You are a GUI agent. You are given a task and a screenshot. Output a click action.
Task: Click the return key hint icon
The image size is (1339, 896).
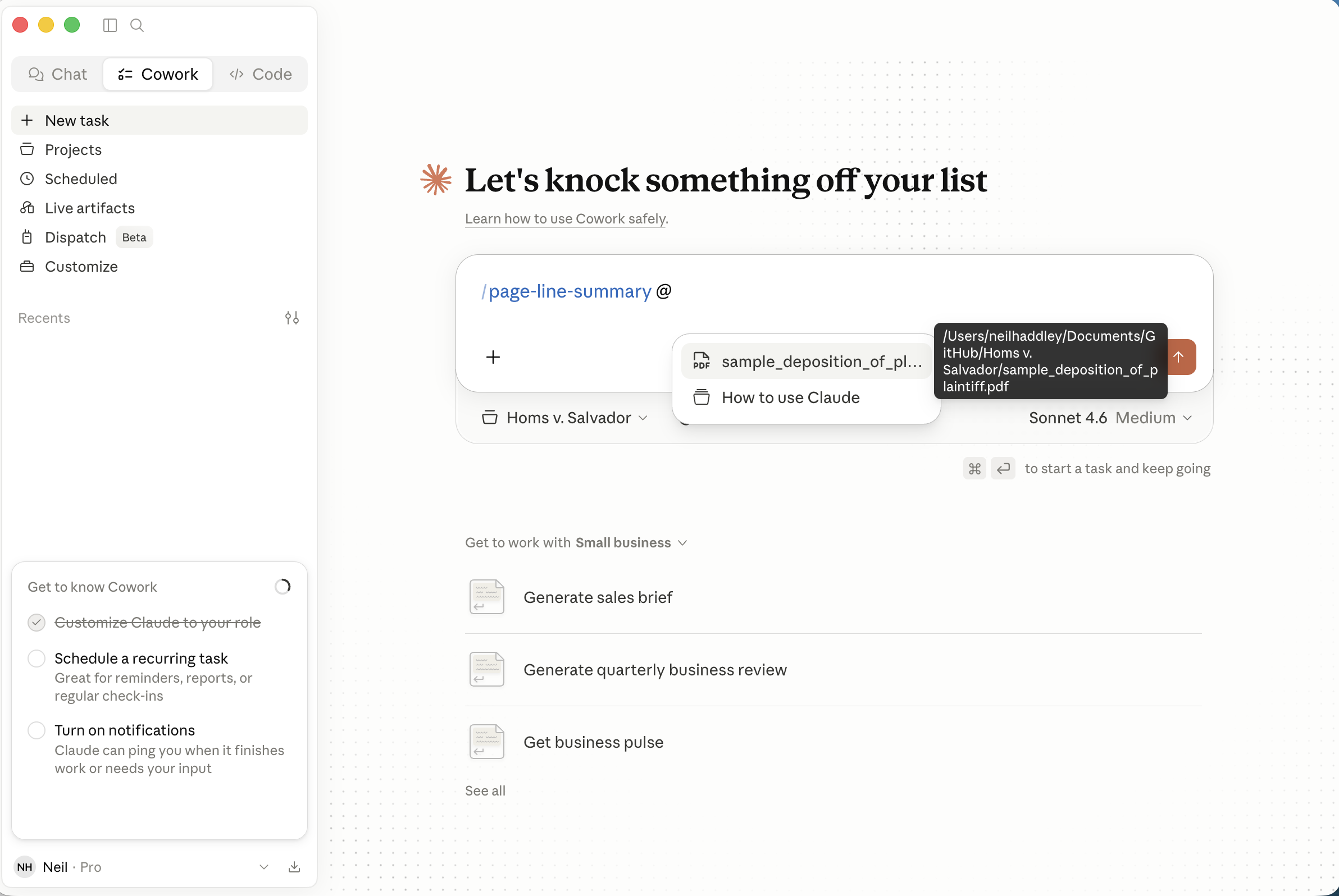tap(1003, 469)
